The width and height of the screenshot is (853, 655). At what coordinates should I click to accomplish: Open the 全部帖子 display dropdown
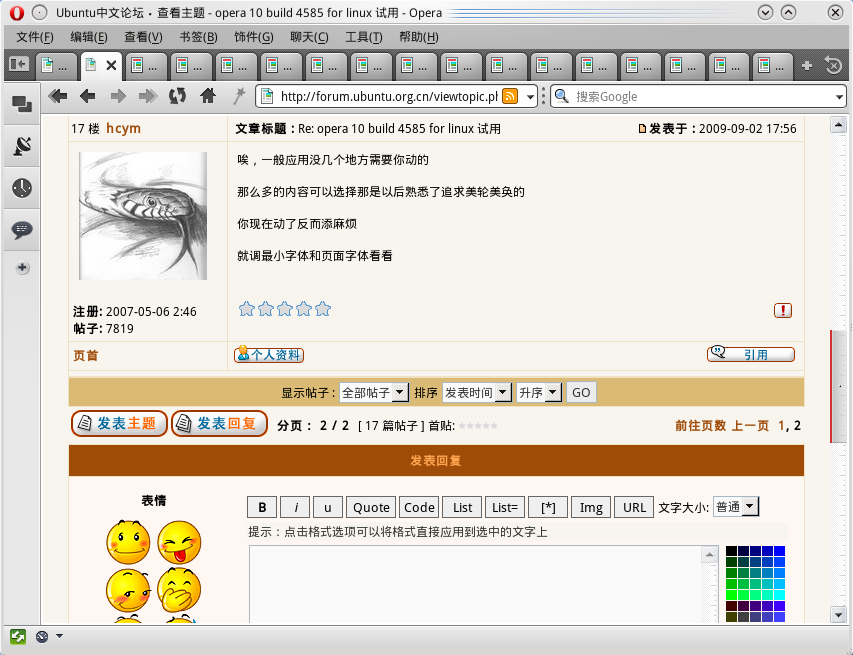pyautogui.click(x=374, y=392)
